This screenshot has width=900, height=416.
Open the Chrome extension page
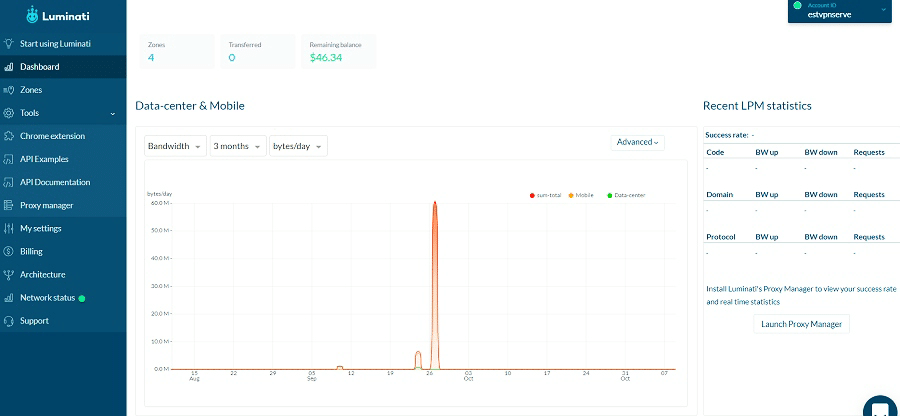point(63,136)
